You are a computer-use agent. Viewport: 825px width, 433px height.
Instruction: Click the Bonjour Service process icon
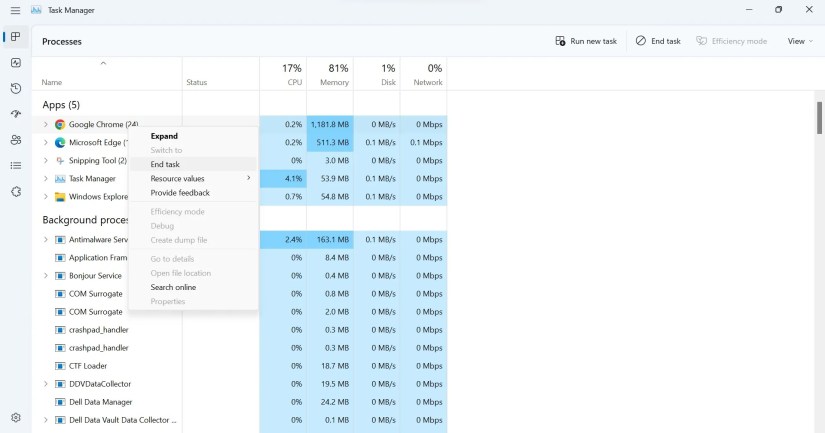pyautogui.click(x=60, y=276)
